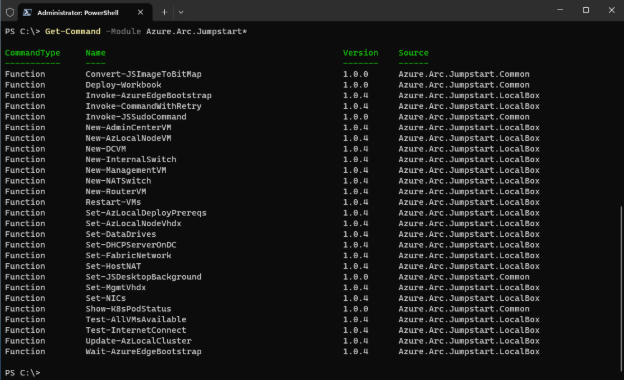Click the version 1.0.0 of Convert-JSImageToBitMap
624x380 pixels.
coord(355,74)
